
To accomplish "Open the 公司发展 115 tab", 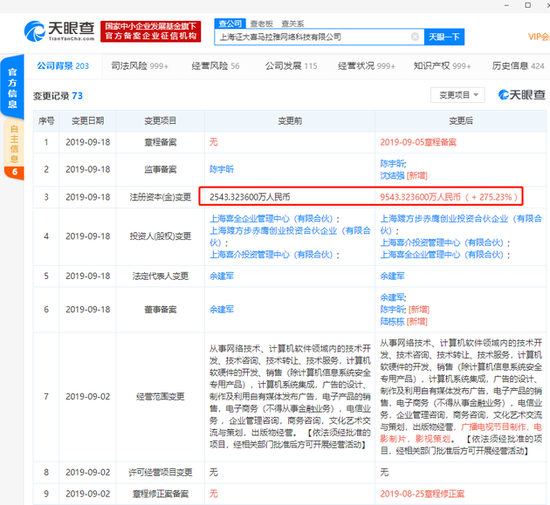I will coord(291,66).
